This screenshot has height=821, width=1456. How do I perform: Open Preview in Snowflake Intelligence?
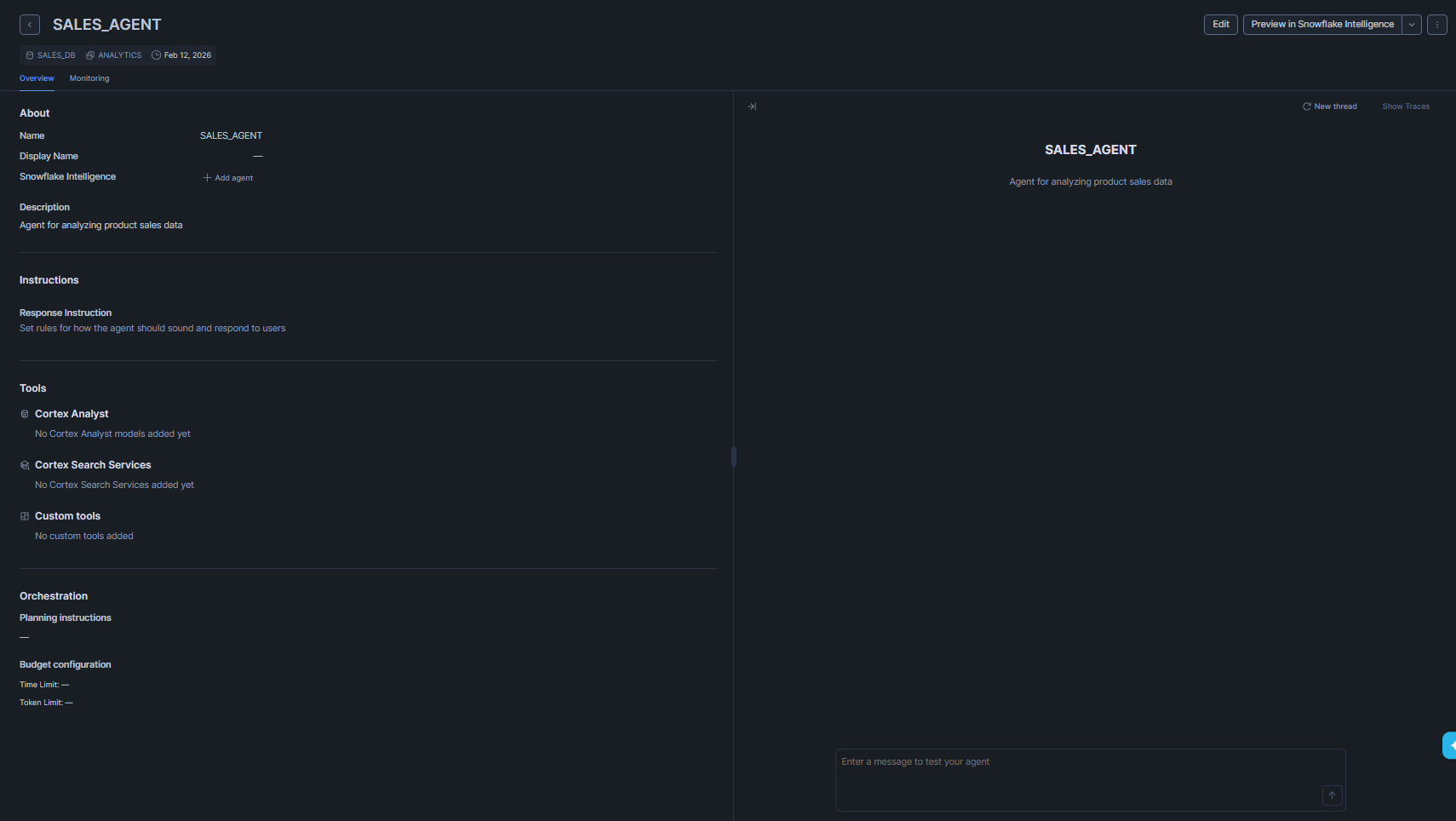(x=1321, y=24)
